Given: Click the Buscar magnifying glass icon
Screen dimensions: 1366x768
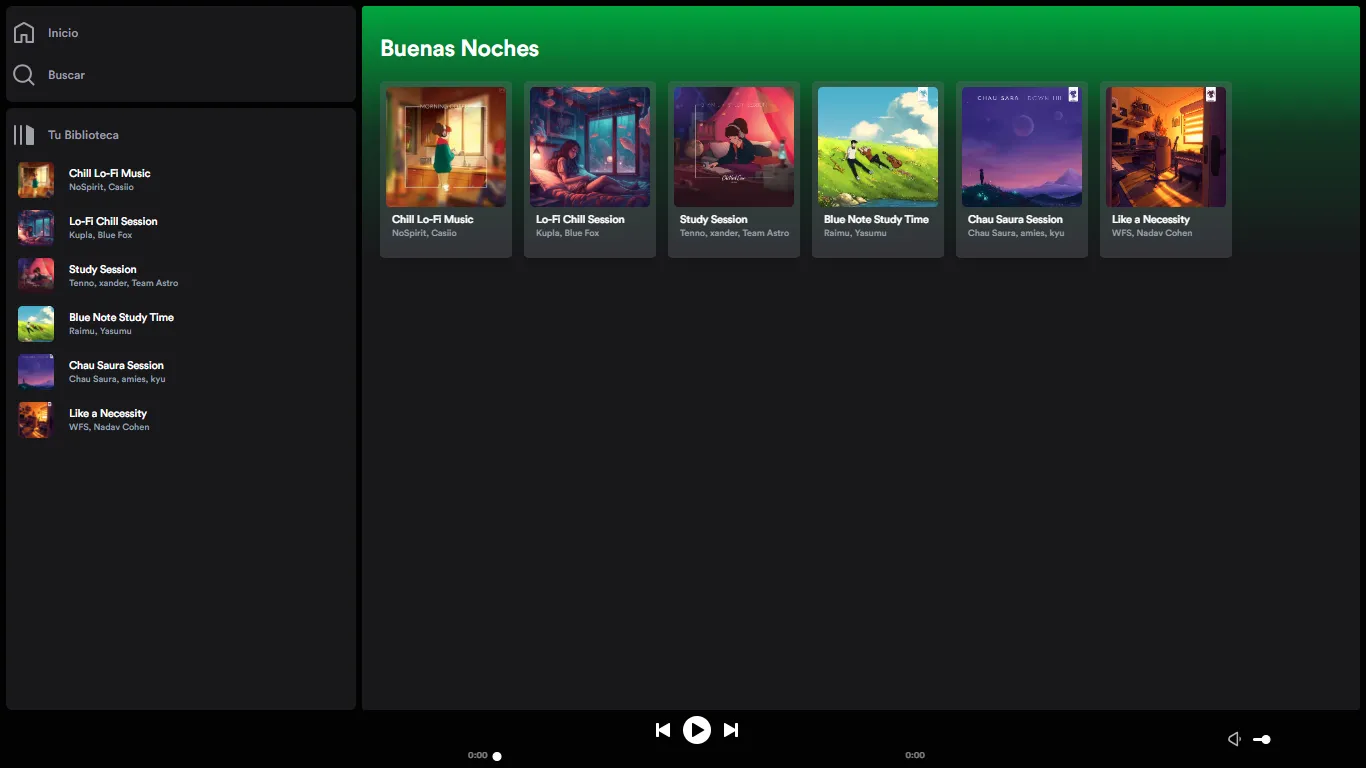Looking at the screenshot, I should tap(24, 75).
